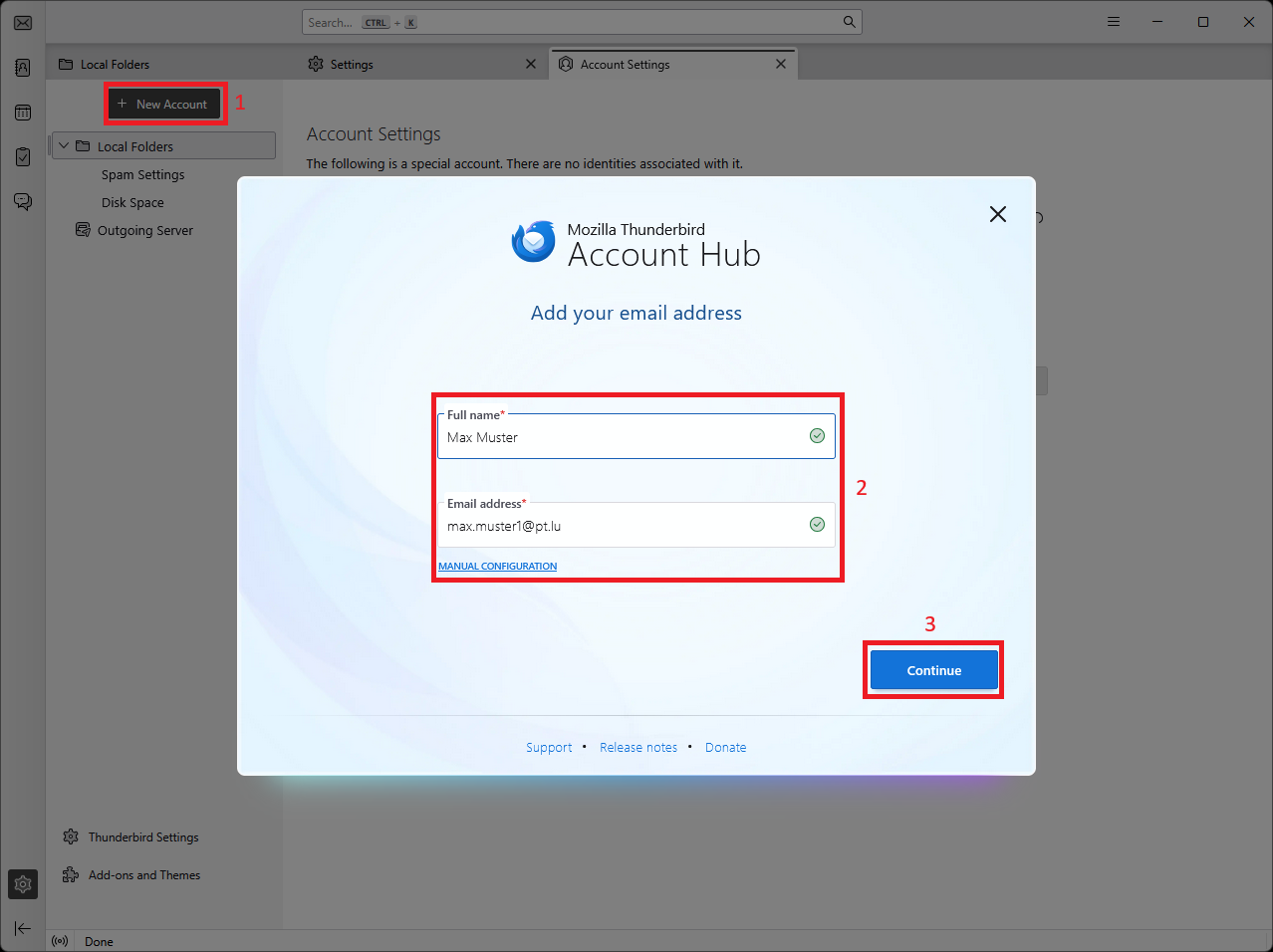The width and height of the screenshot is (1273, 952).
Task: Collapse the spaces toolbar arrow icon
Action: pos(23,928)
